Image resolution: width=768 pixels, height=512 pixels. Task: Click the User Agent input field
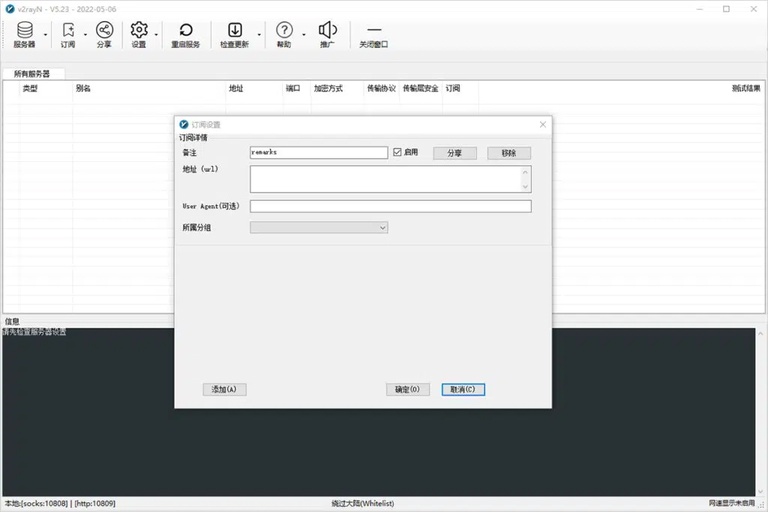tap(390, 206)
